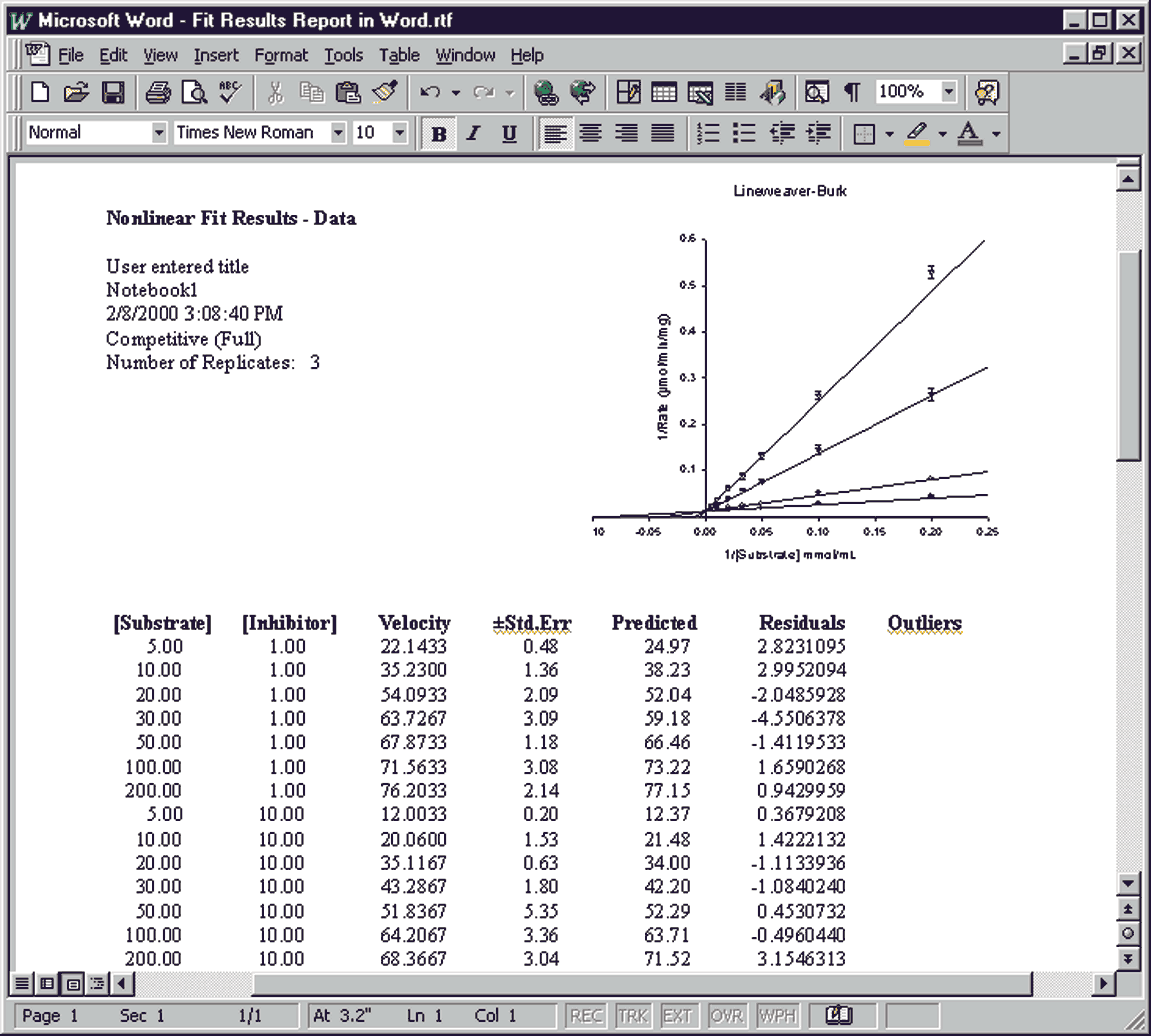This screenshot has width=1151, height=1036.
Task: Insert Excel worksheet
Action: tap(700, 92)
